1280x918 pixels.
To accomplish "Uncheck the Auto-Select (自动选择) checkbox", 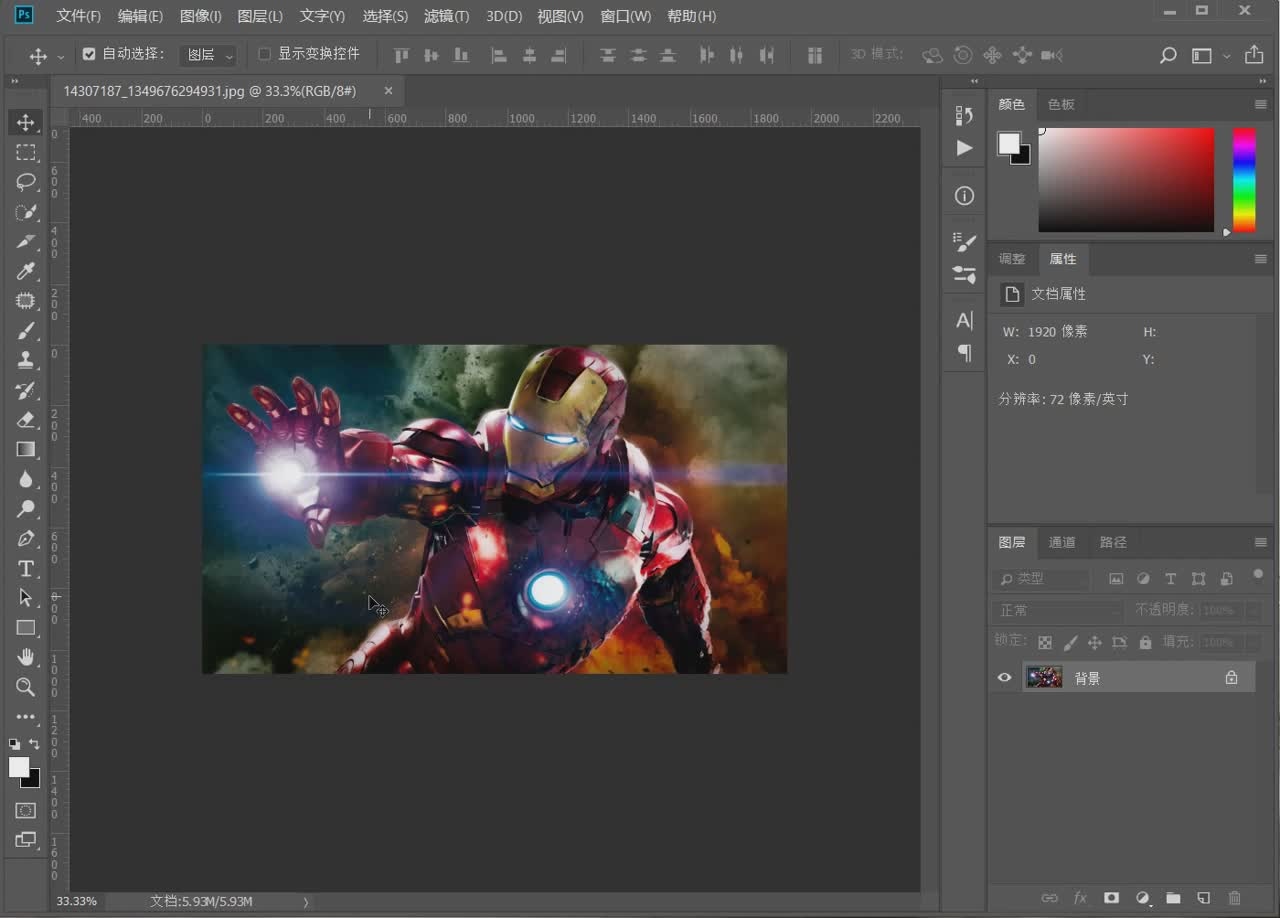I will (x=89, y=54).
